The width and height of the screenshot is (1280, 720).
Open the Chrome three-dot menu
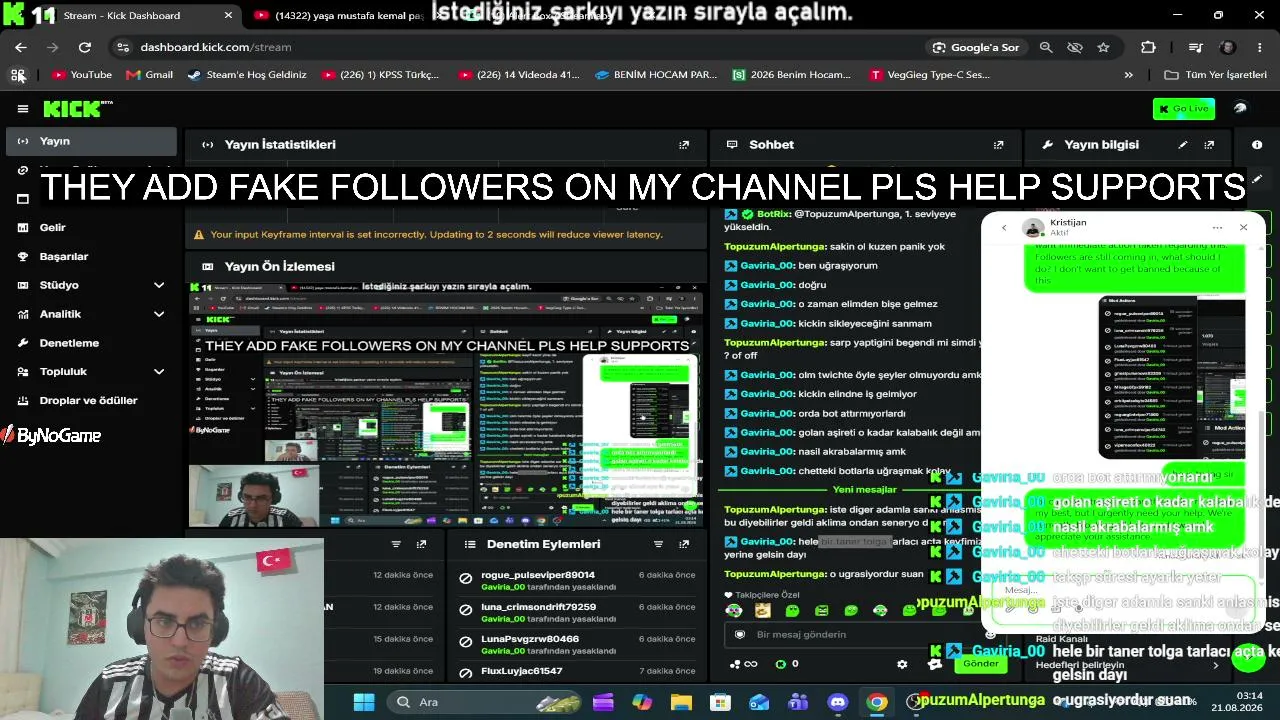pos(1260,47)
